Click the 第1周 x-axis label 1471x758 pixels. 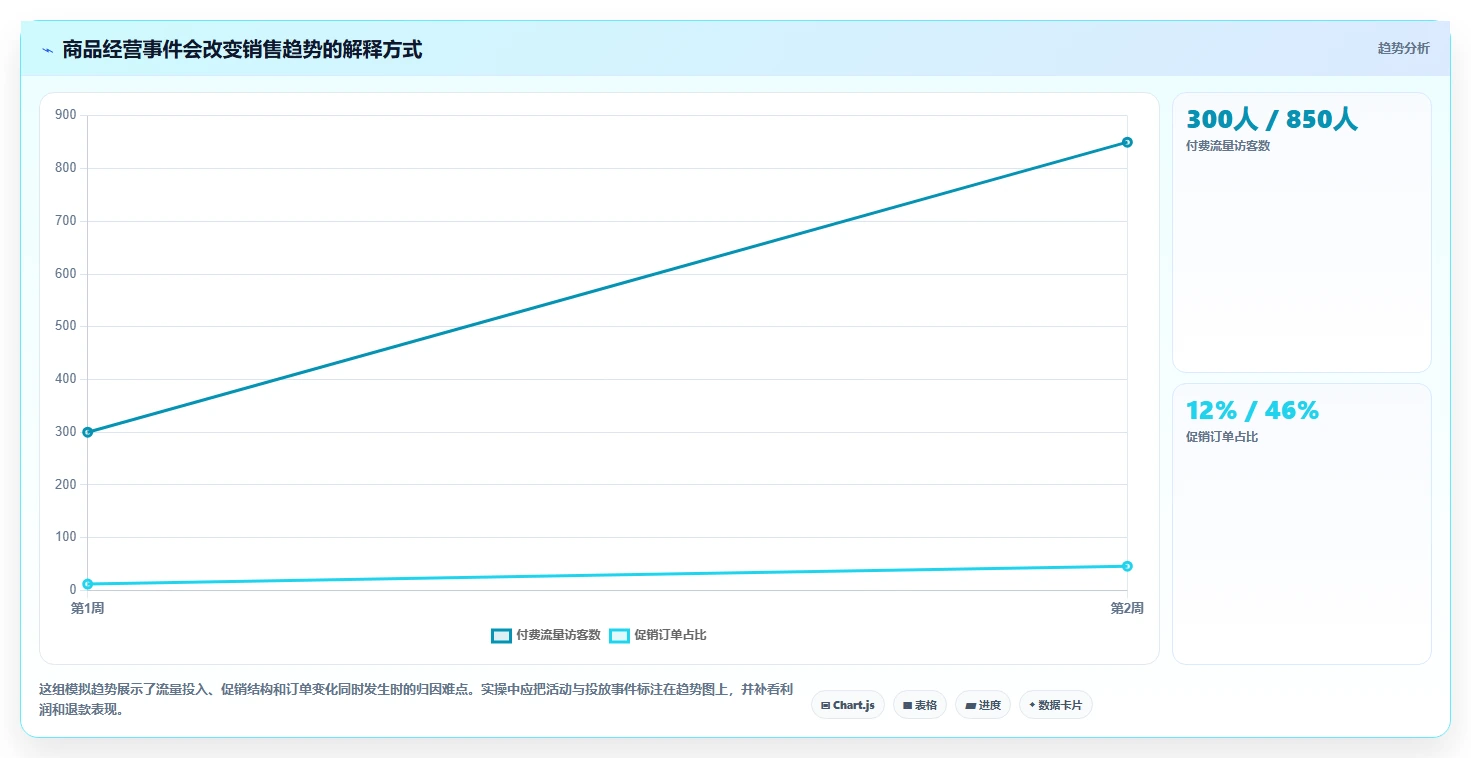(88, 608)
